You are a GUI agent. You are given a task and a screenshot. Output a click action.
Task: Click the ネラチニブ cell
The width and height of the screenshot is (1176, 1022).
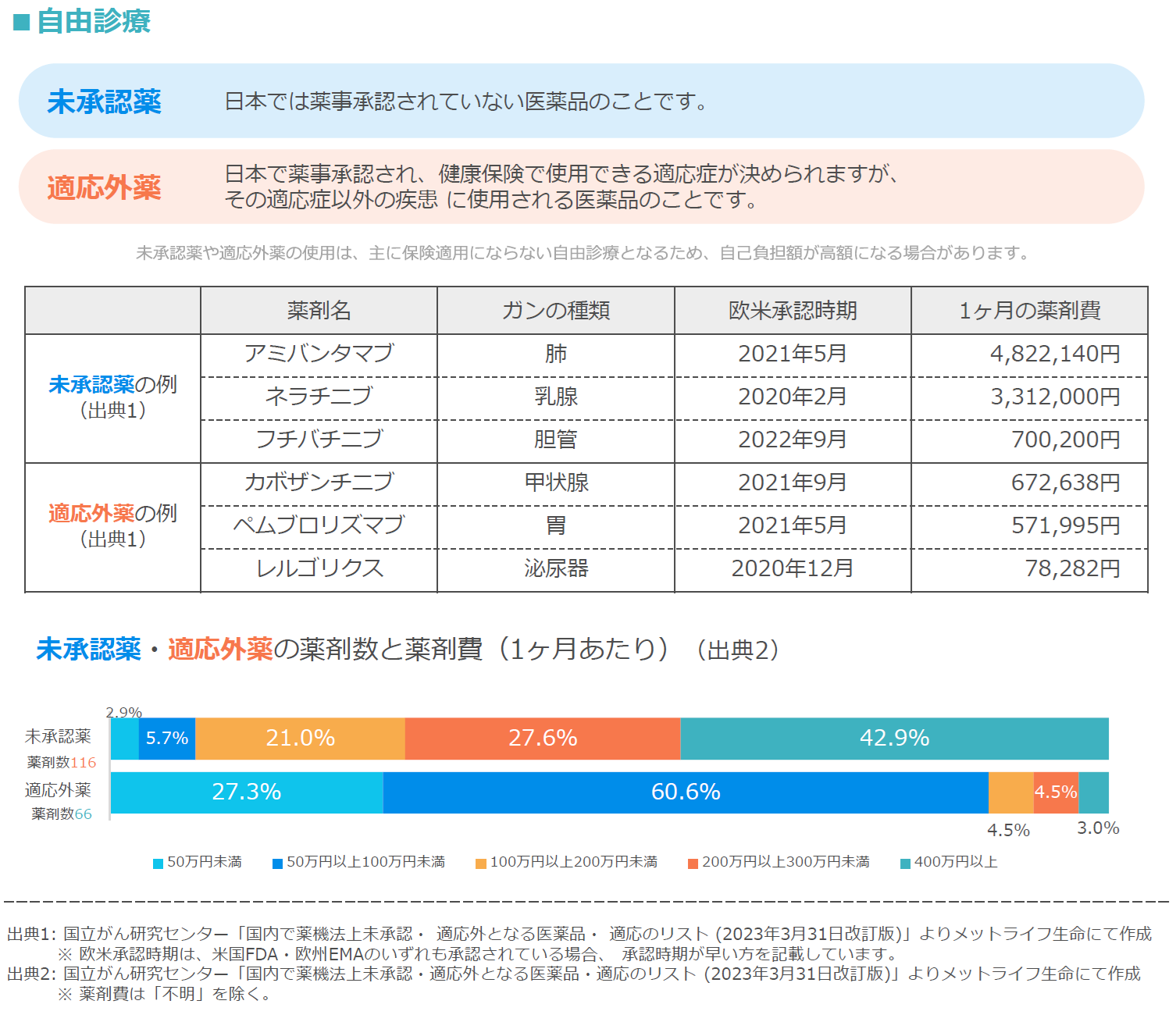(x=319, y=397)
